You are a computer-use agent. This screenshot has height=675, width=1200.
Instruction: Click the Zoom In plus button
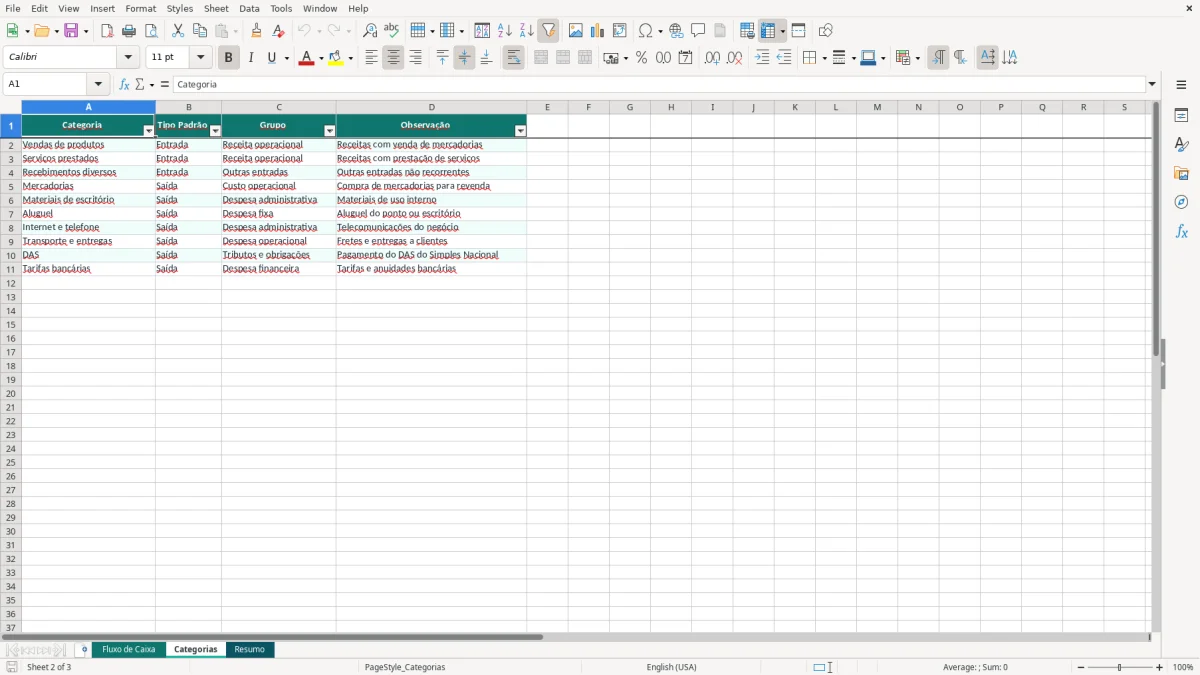coord(1160,667)
